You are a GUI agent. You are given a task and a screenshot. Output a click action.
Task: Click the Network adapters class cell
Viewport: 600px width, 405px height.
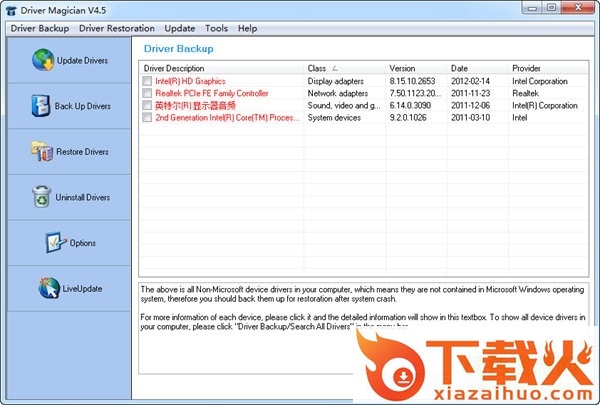[x=338, y=93]
